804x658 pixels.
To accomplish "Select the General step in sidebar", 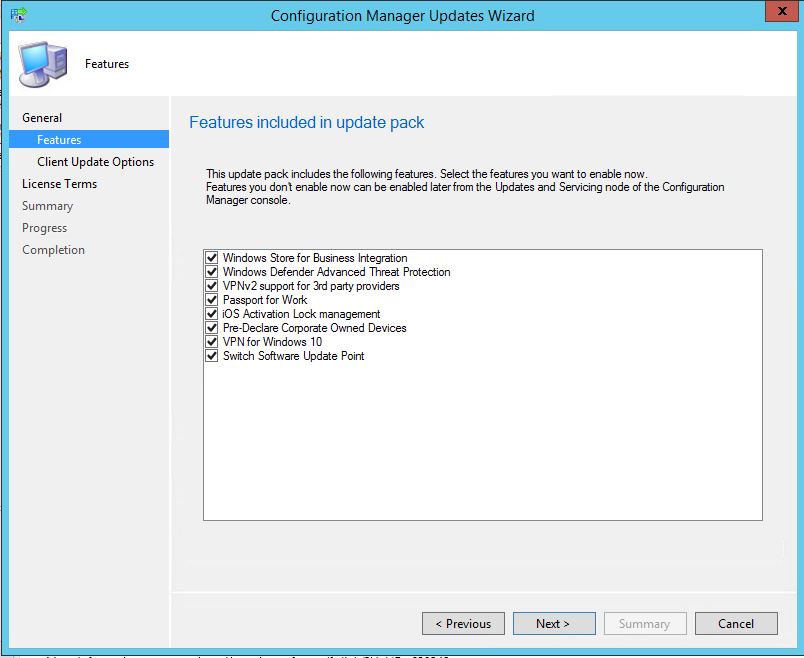I will click(42, 118).
